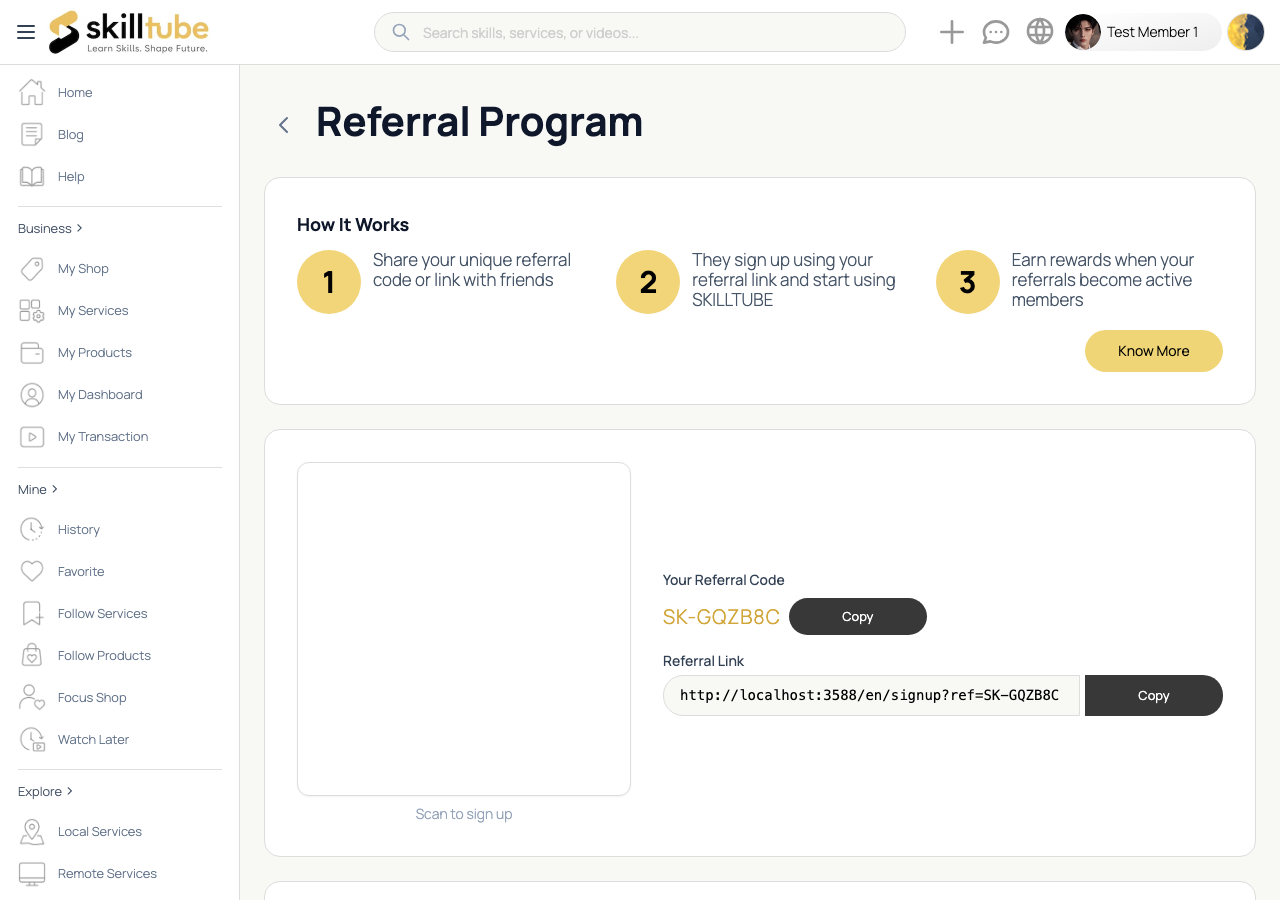Image resolution: width=1280 pixels, height=900 pixels.
Task: Click the gold coin avatar icon
Action: pyautogui.click(x=1246, y=32)
